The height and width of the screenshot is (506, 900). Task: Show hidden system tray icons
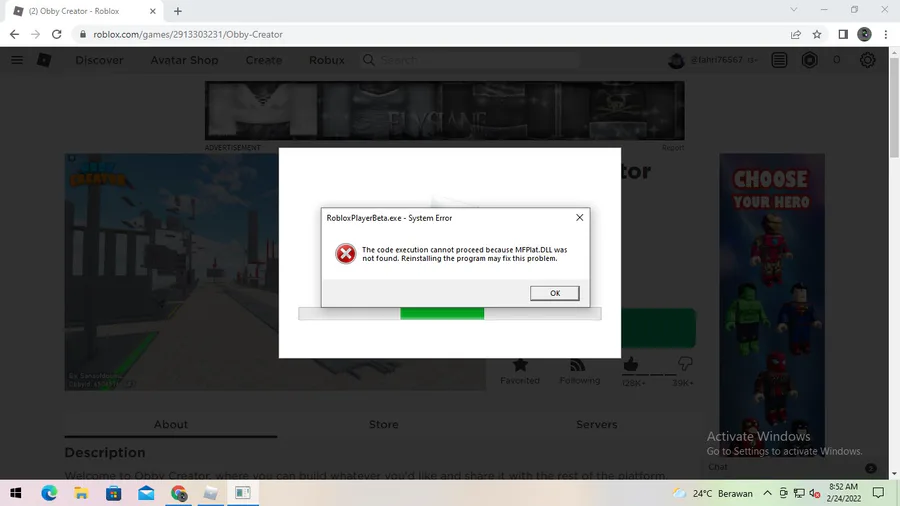767,493
